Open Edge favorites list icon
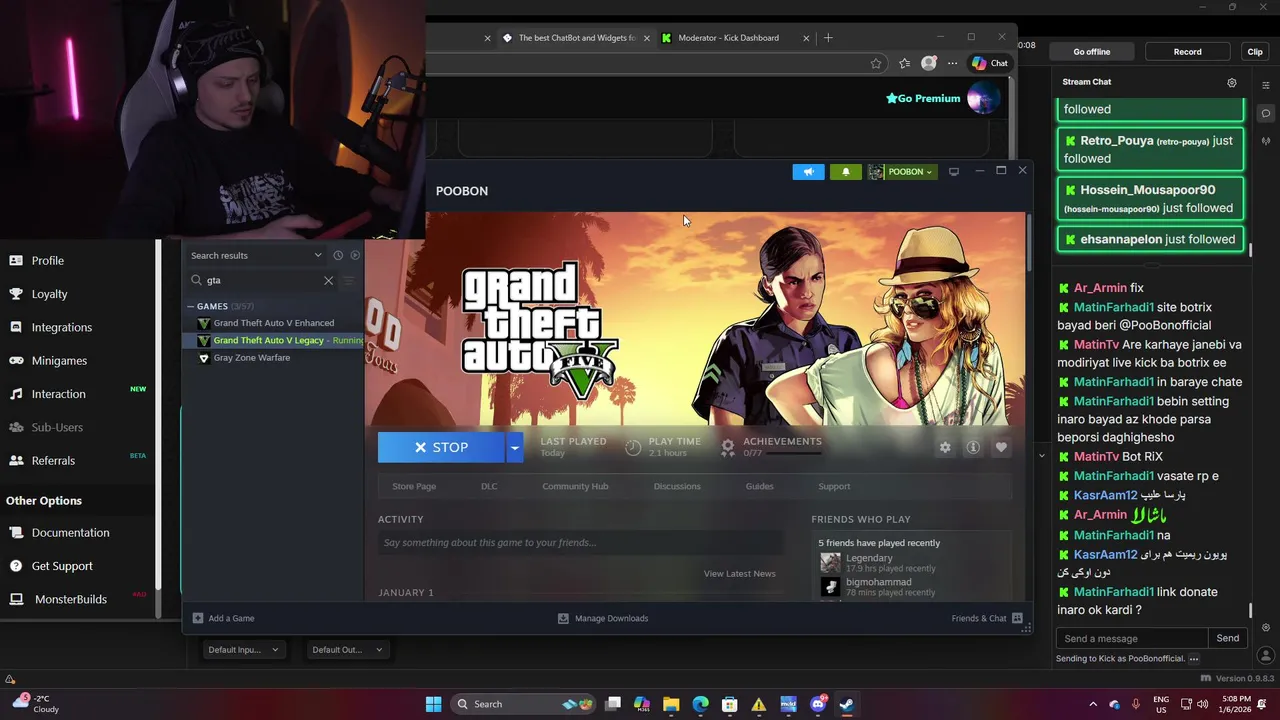The image size is (1280, 720). [904, 63]
